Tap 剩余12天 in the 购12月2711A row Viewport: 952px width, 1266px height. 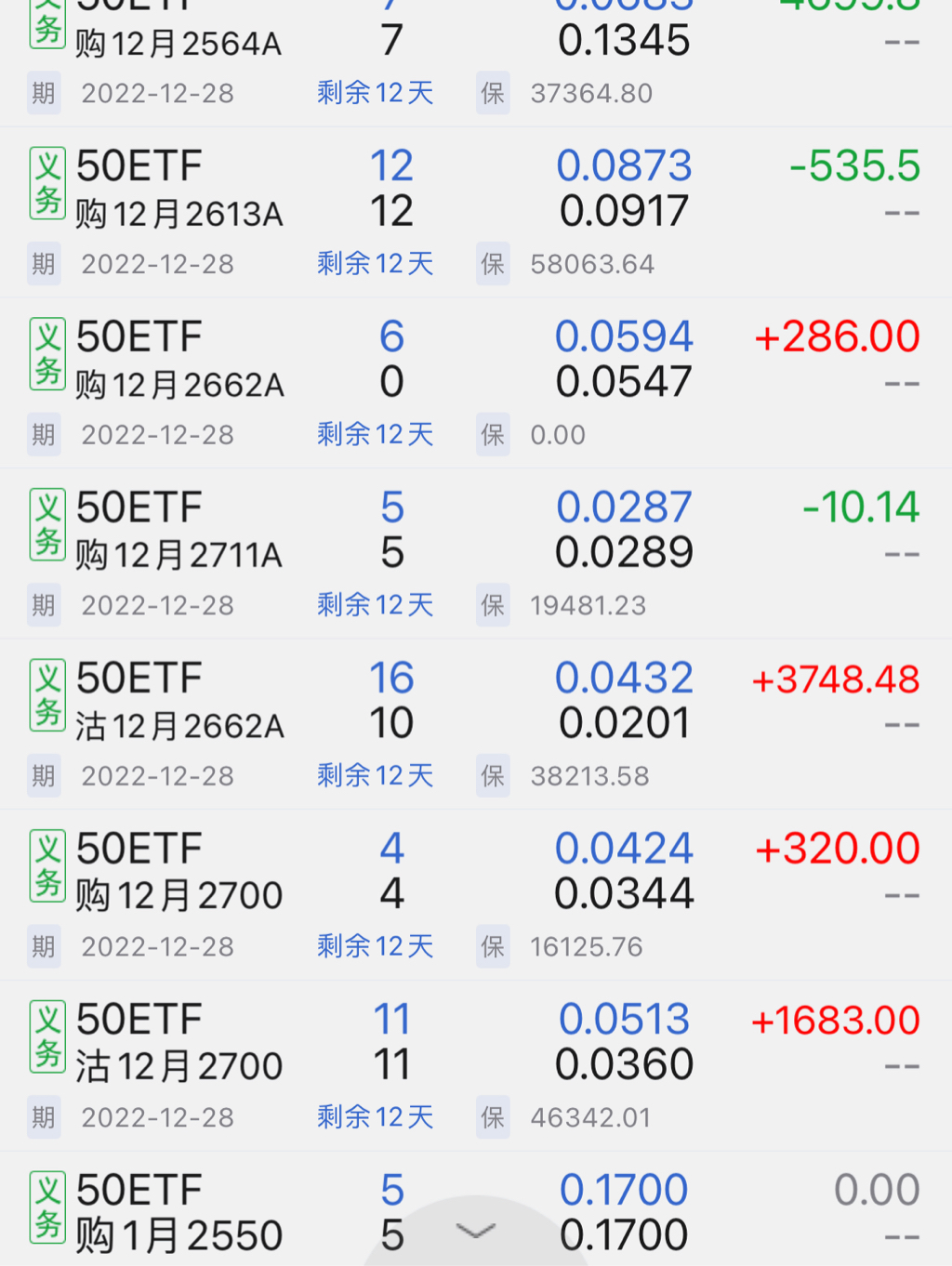[376, 605]
